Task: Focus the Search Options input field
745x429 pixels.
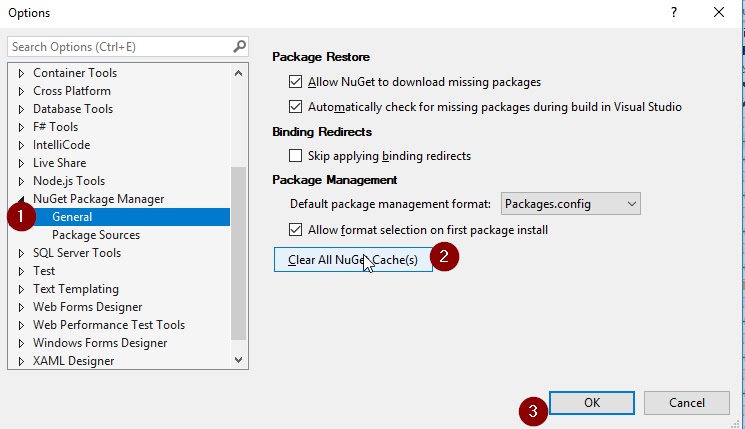Action: 121,47
